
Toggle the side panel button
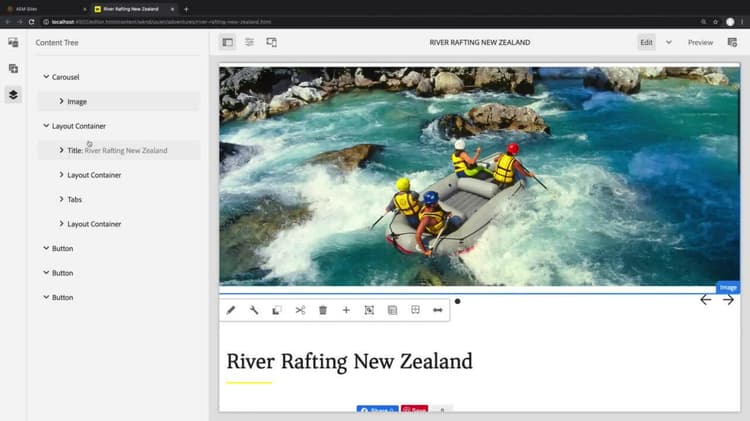228,43
